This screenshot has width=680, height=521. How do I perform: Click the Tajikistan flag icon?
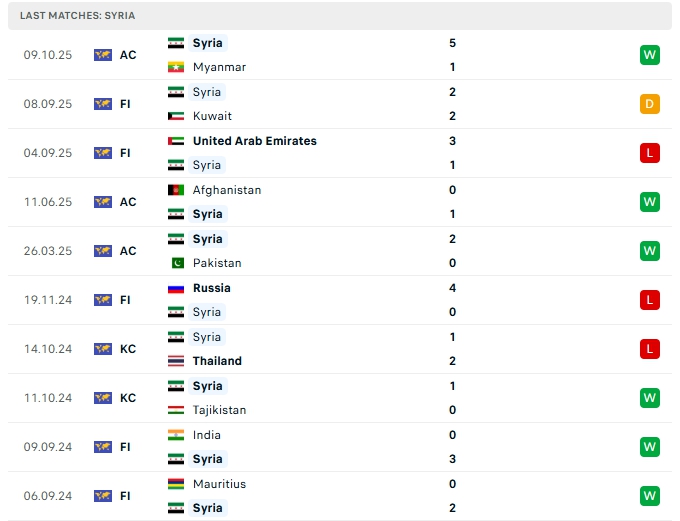pos(176,410)
